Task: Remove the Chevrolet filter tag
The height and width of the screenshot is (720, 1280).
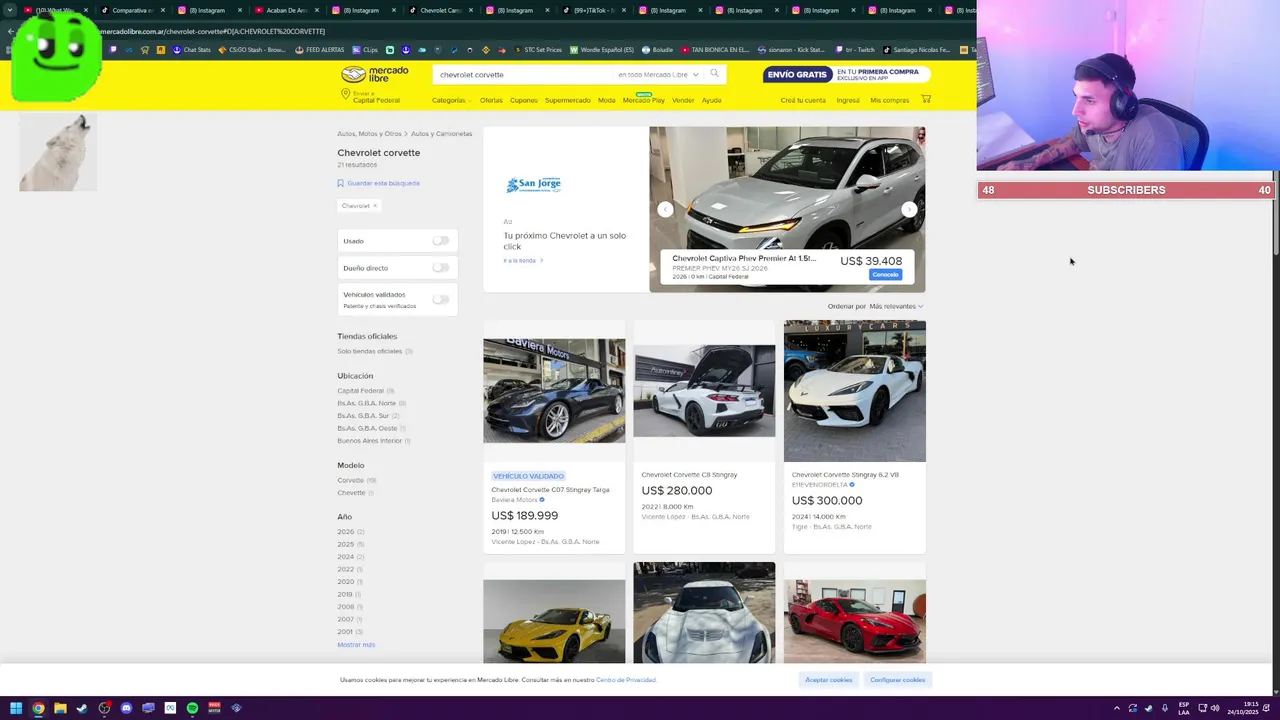Action: tap(375, 206)
